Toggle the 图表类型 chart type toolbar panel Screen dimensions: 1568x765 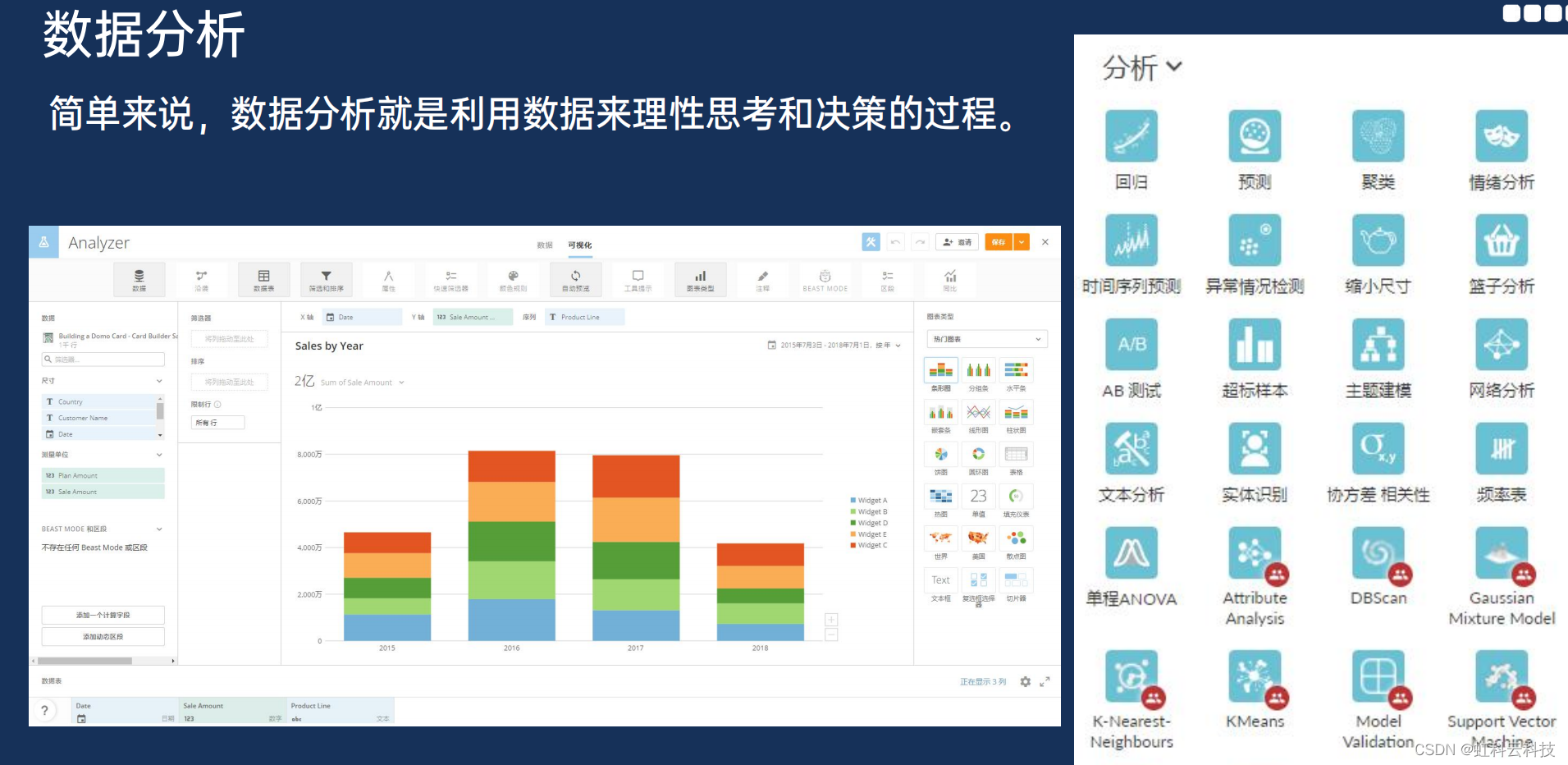[x=701, y=280]
